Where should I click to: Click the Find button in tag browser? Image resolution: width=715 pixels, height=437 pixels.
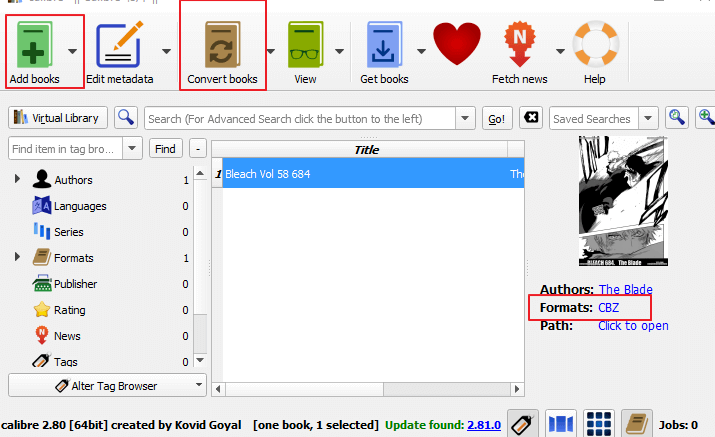[166, 149]
